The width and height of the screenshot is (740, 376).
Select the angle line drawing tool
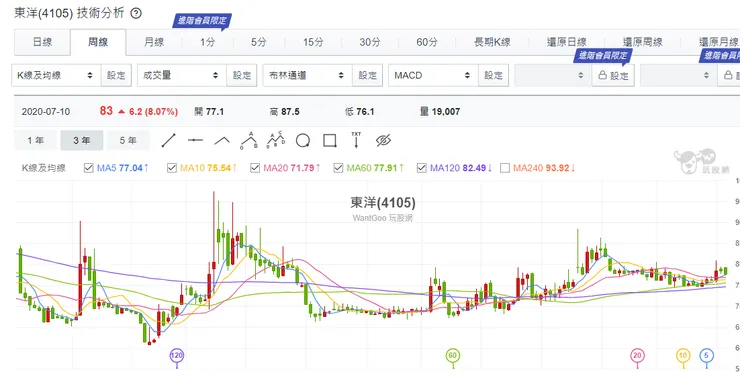(x=222, y=141)
